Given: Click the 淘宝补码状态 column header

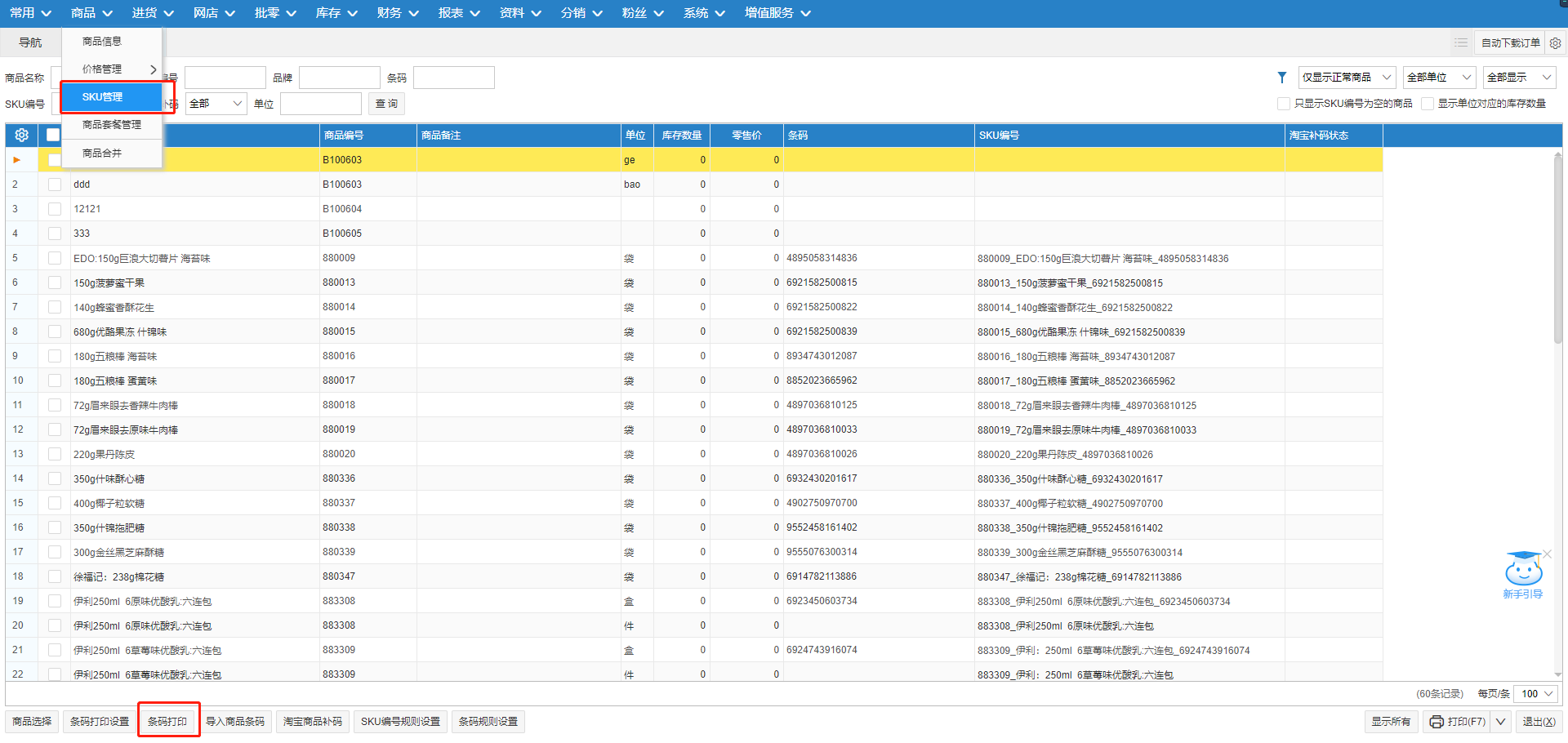Looking at the screenshot, I should [1334, 136].
